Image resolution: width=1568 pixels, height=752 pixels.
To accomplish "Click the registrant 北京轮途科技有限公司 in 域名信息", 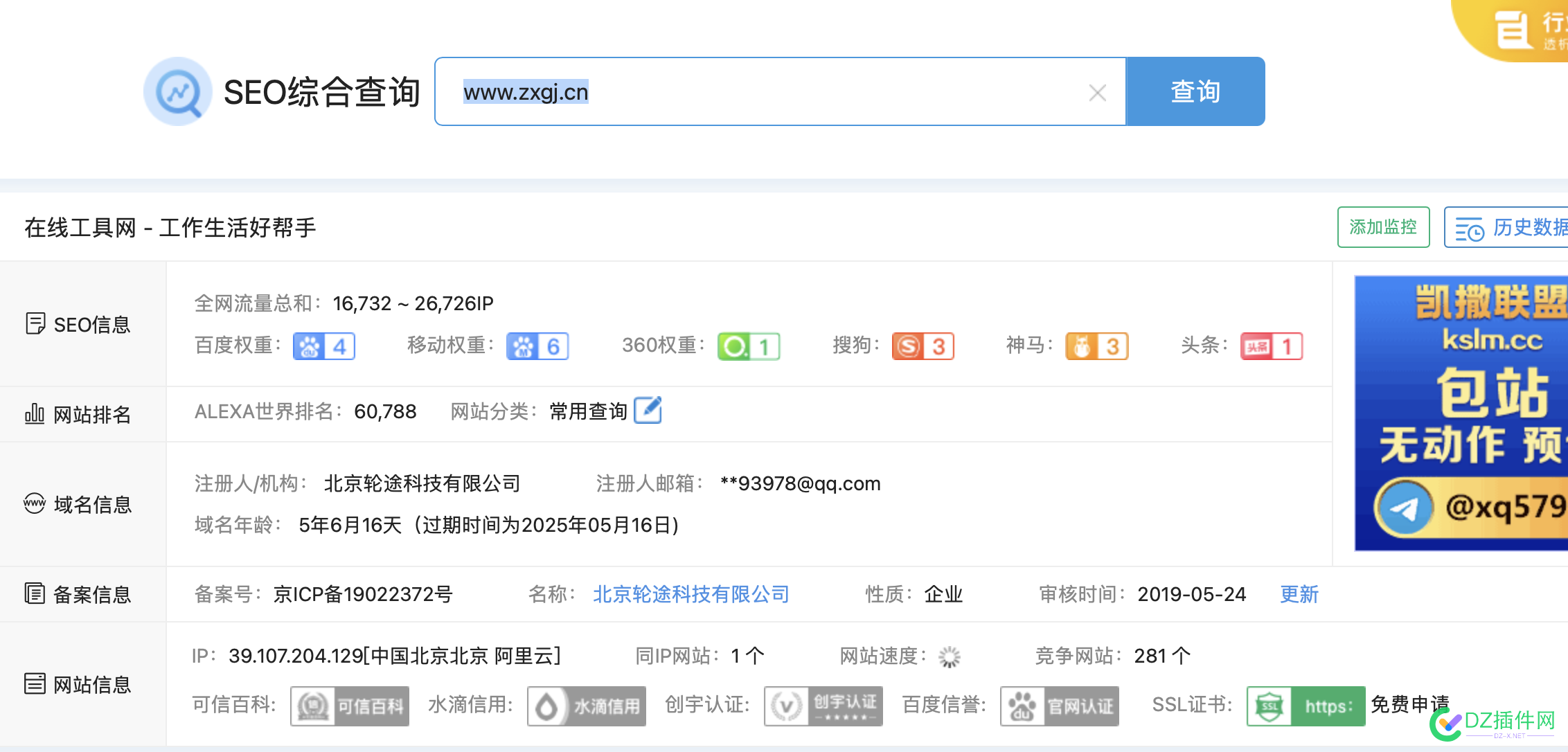I will pos(422,483).
